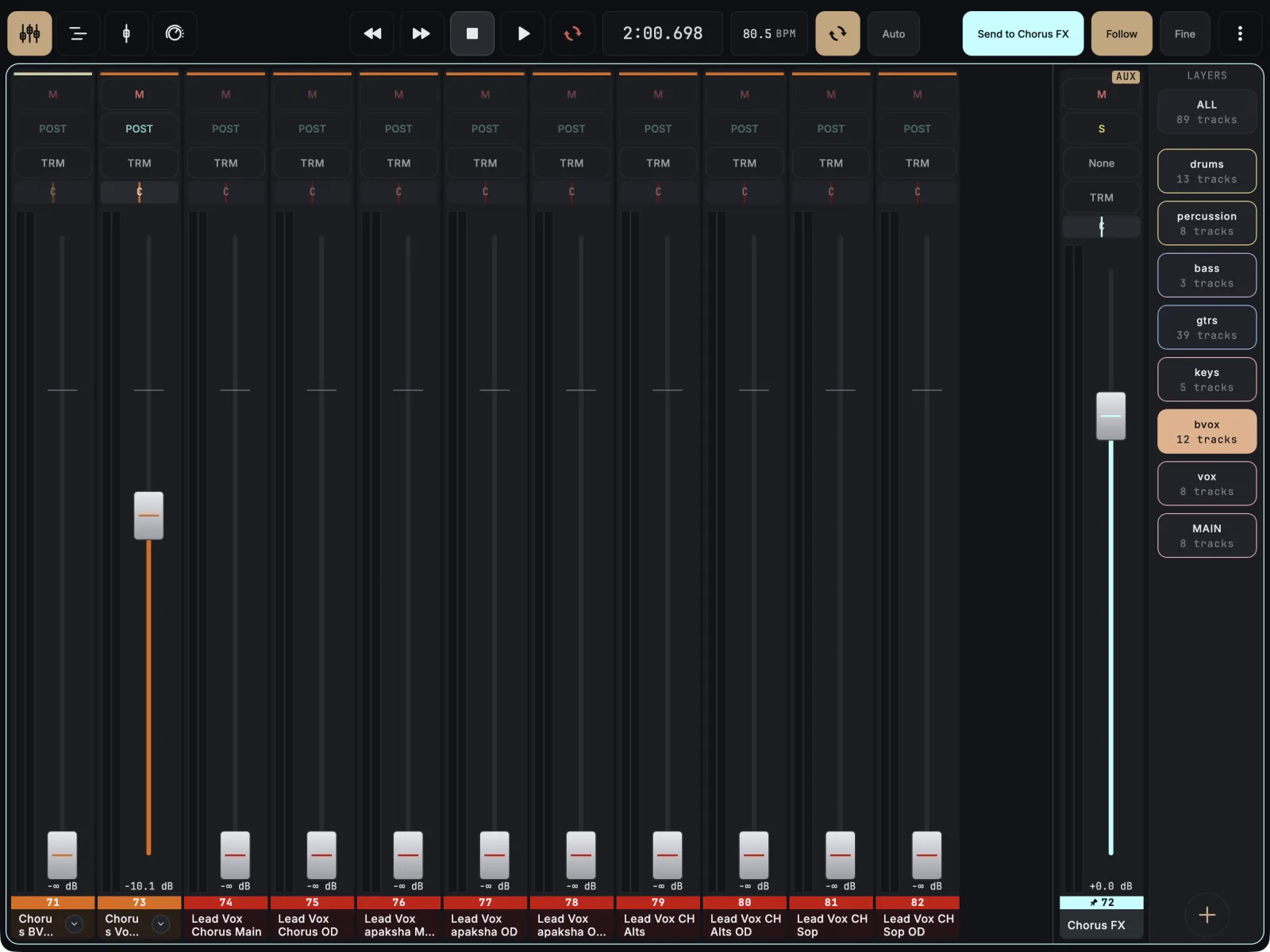Open the mixer view icon

(29, 33)
